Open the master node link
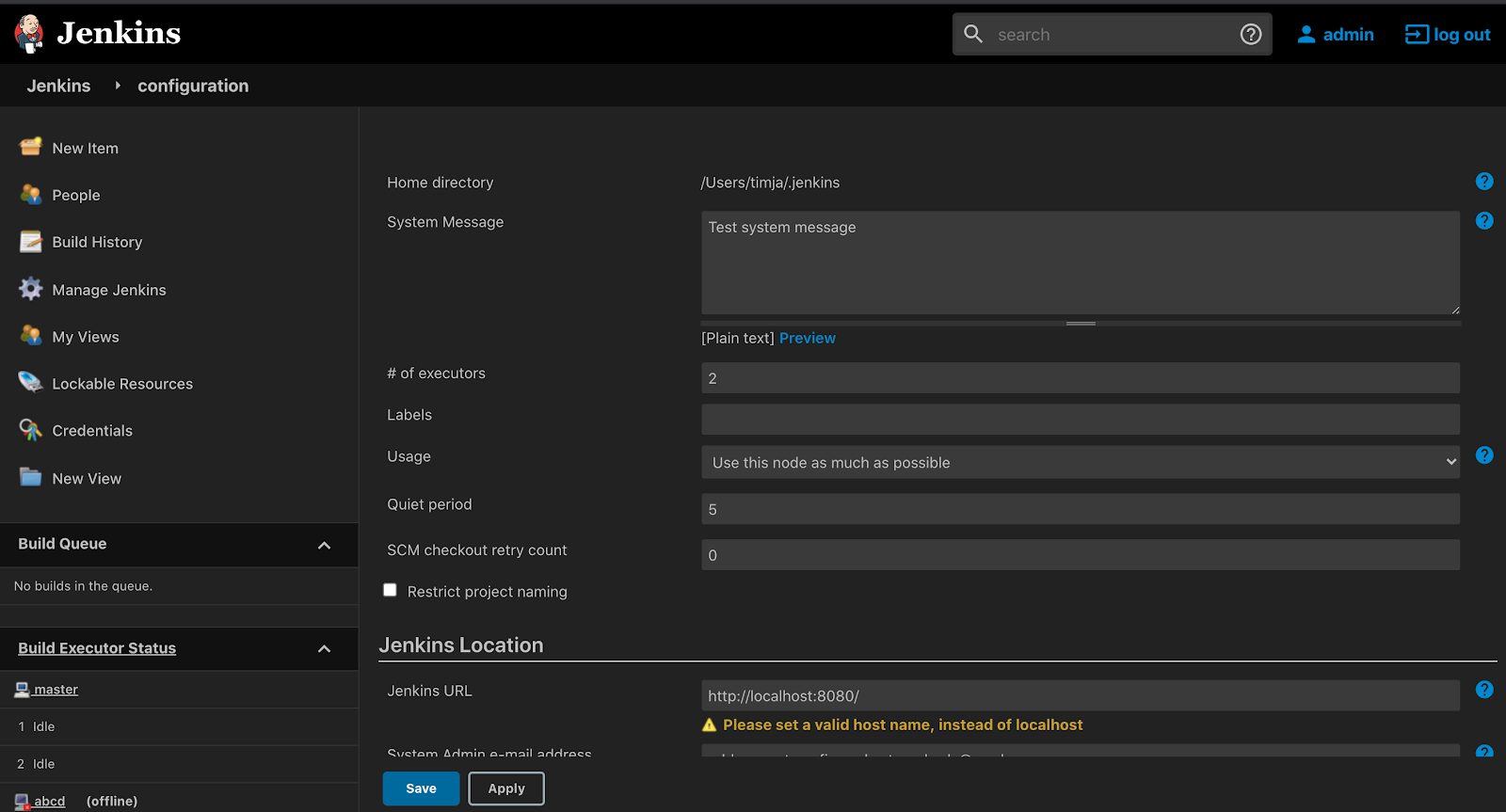This screenshot has width=1506, height=812. click(56, 690)
